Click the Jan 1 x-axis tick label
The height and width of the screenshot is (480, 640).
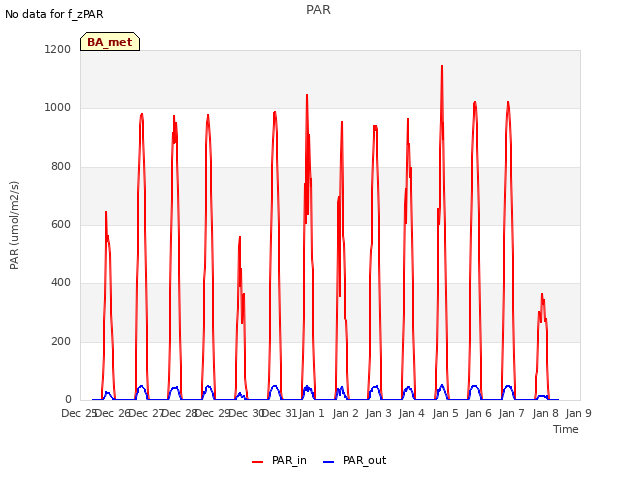coord(312,413)
